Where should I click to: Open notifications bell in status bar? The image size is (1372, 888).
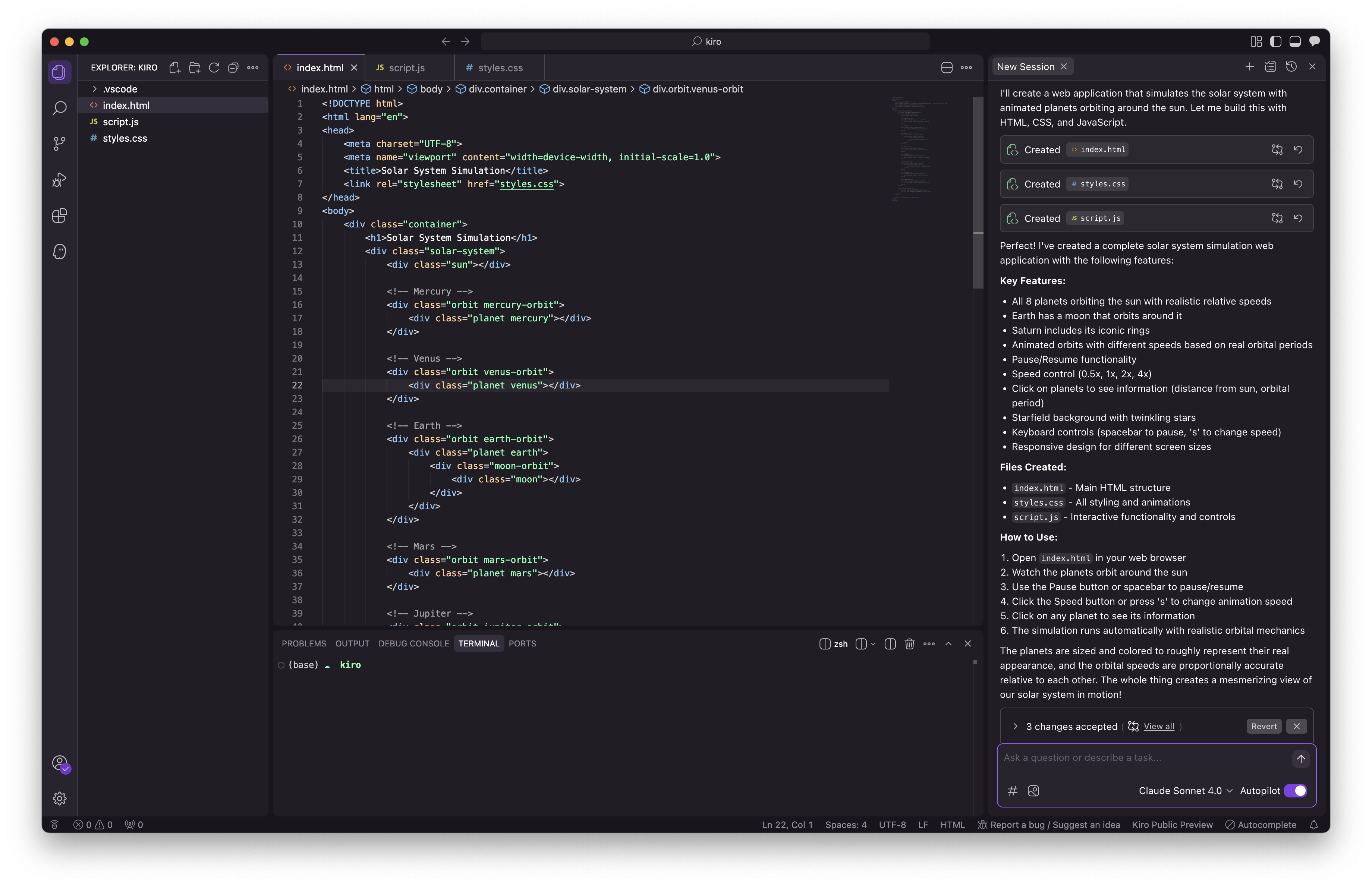pos(1314,825)
